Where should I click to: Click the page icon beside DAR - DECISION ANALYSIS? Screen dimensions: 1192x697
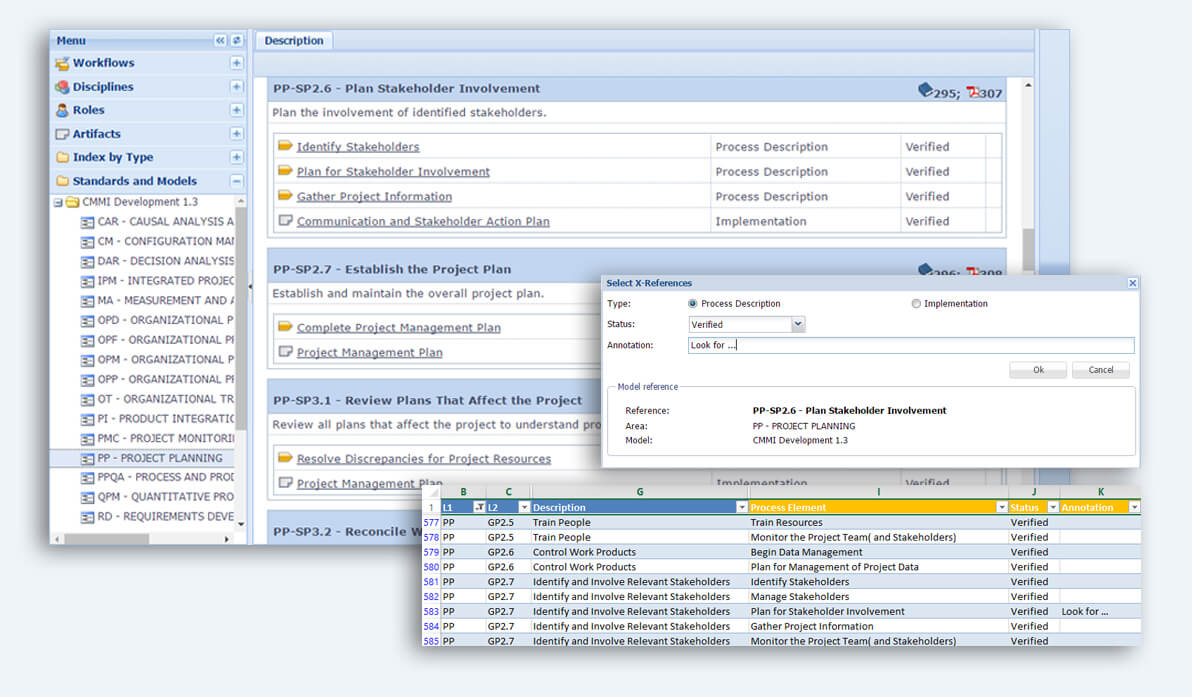click(x=87, y=261)
